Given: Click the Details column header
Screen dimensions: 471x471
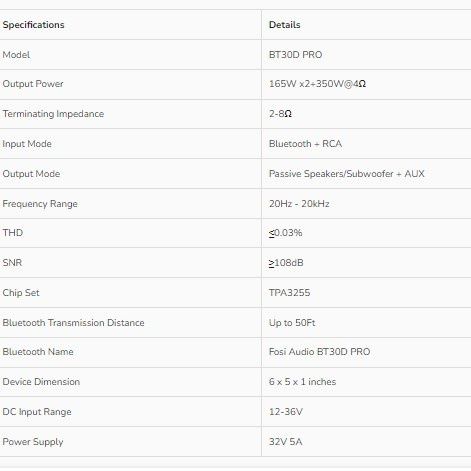Looking at the screenshot, I should [x=284, y=25].
